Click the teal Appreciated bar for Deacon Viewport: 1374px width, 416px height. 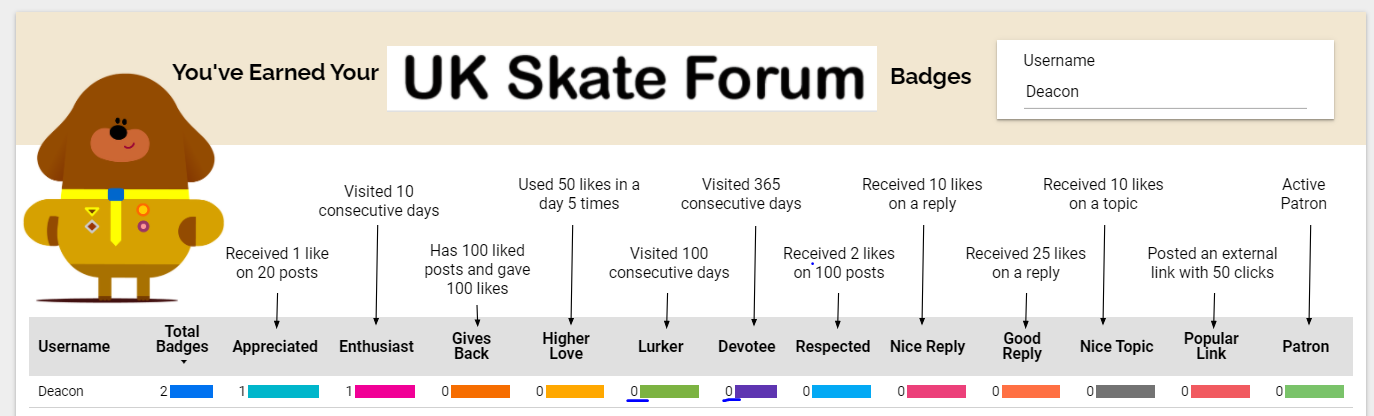[x=283, y=392]
